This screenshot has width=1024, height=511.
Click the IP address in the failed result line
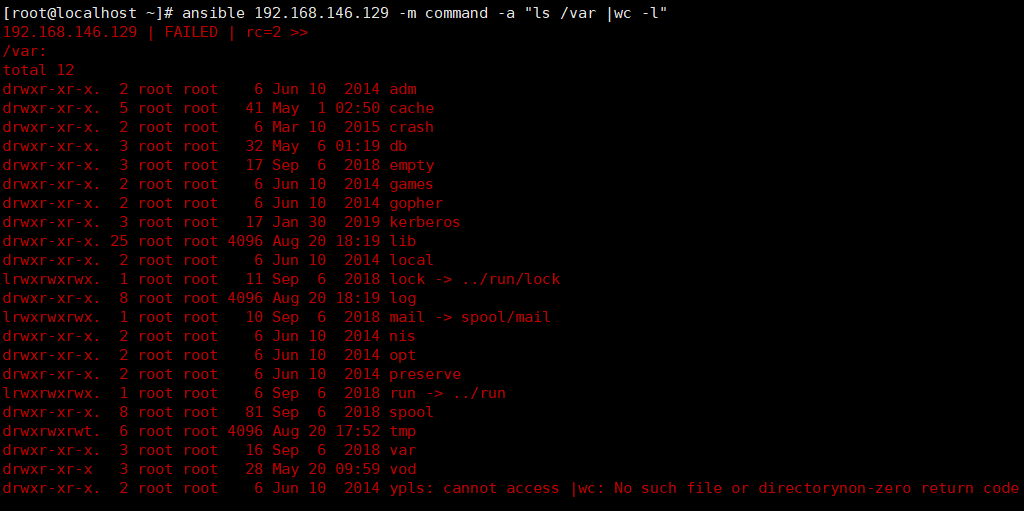pyautogui.click(x=70, y=32)
